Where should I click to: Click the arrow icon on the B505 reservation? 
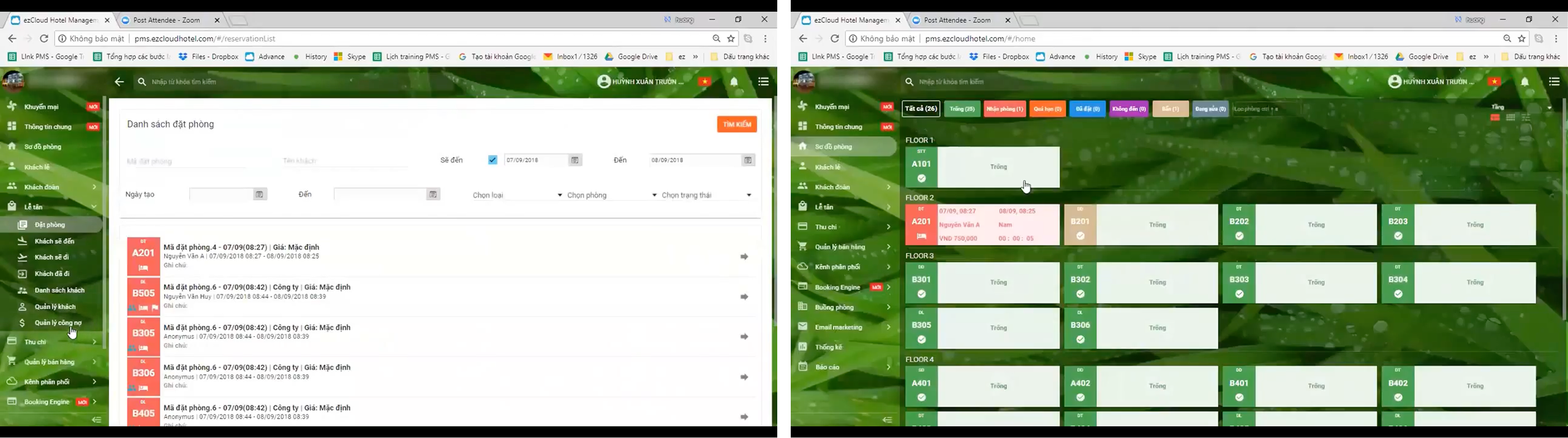click(x=744, y=297)
